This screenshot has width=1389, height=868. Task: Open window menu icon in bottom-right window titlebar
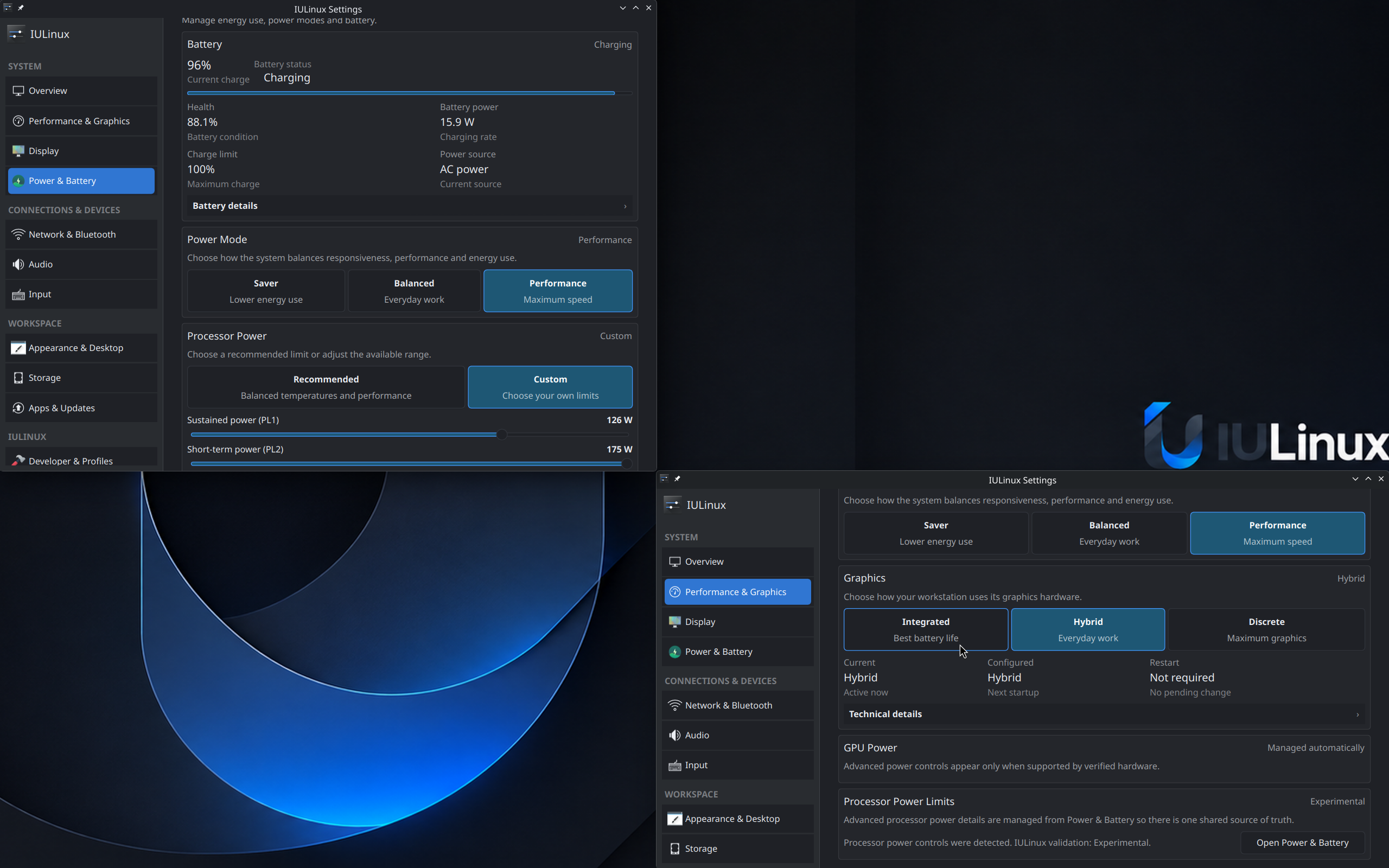pyautogui.click(x=664, y=478)
